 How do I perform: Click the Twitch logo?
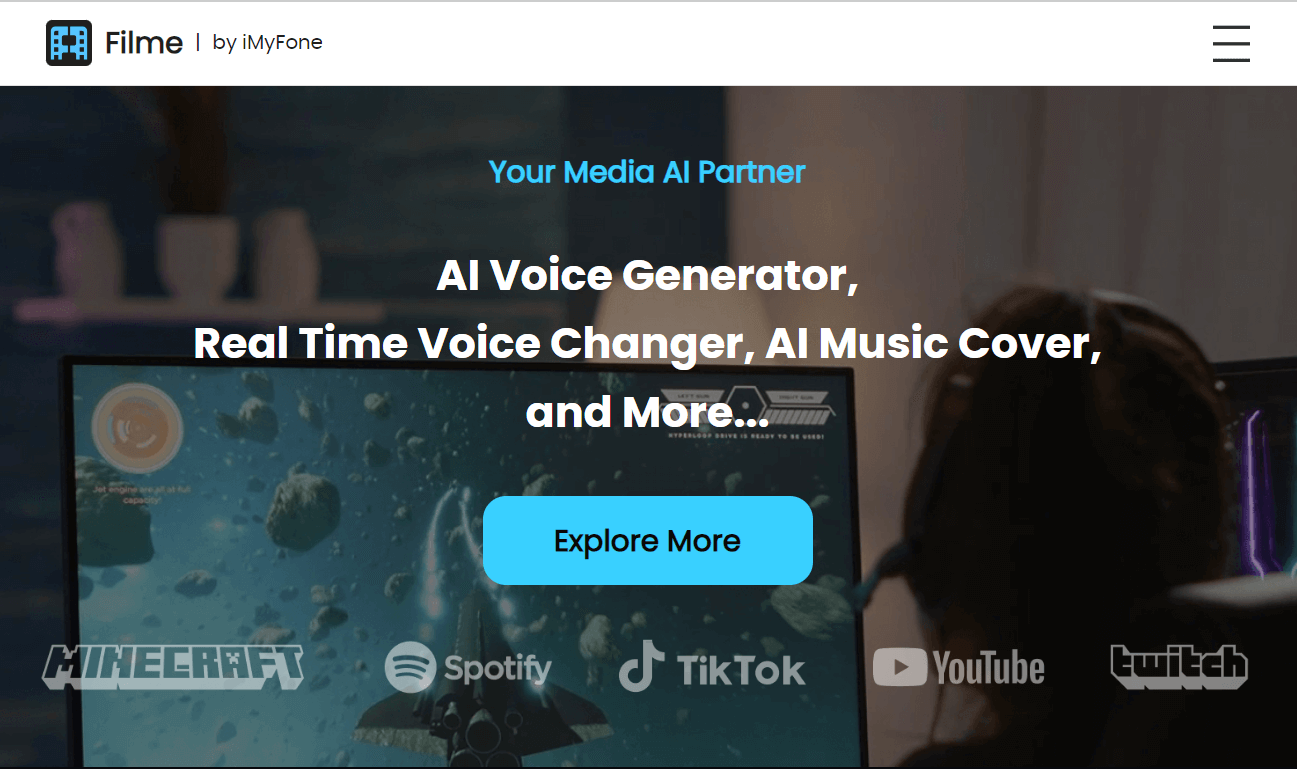pos(1180,667)
